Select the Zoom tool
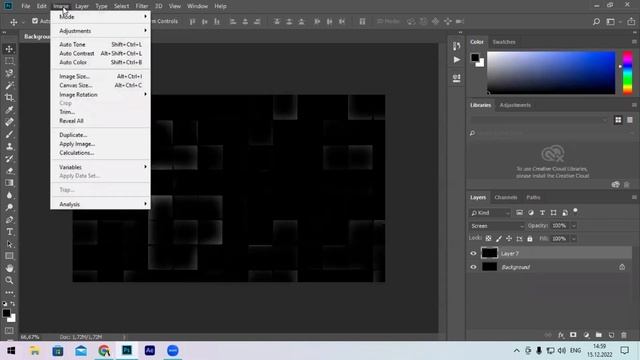The image size is (640, 360). click(x=9, y=280)
